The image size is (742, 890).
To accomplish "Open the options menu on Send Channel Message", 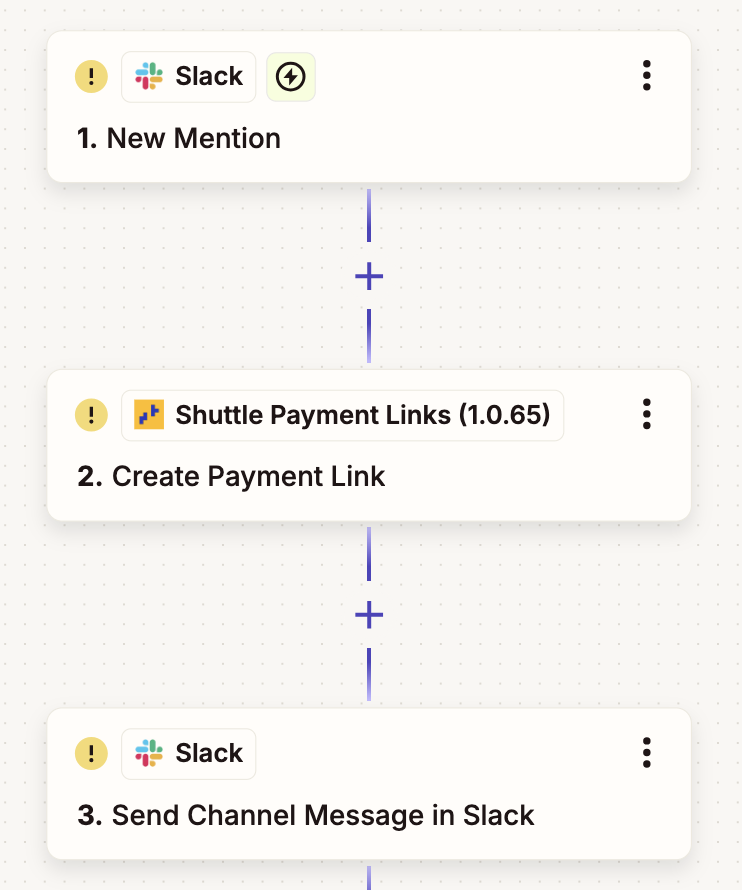I will tap(647, 752).
